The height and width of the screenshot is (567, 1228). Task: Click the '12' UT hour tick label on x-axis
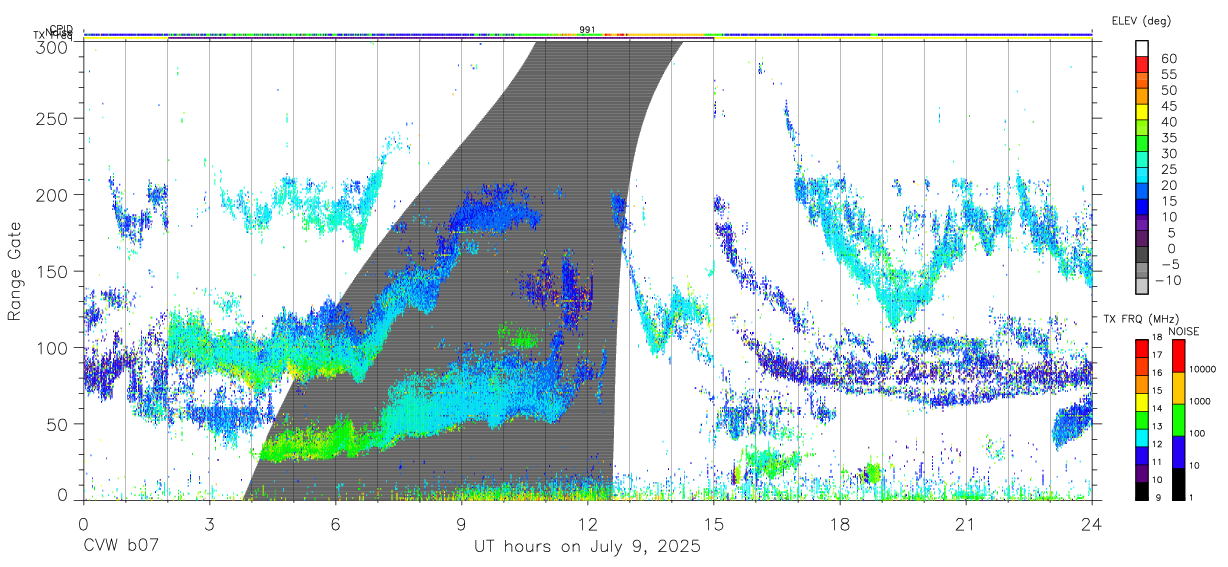[x=588, y=525]
